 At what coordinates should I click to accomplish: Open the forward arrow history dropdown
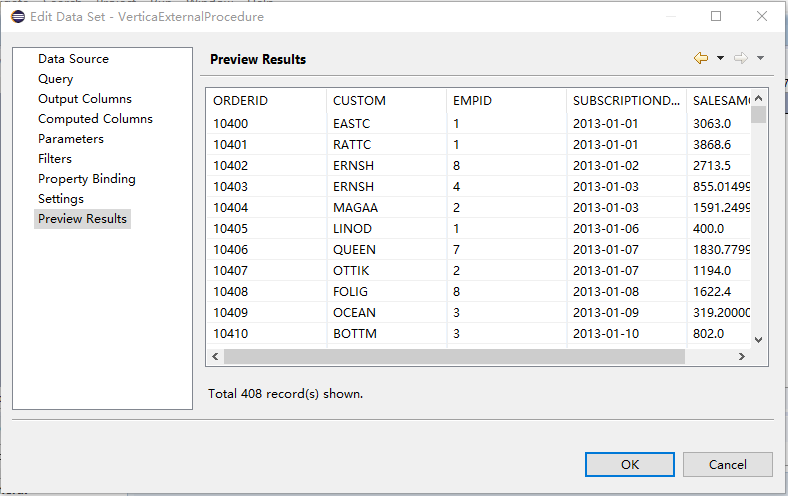760,59
